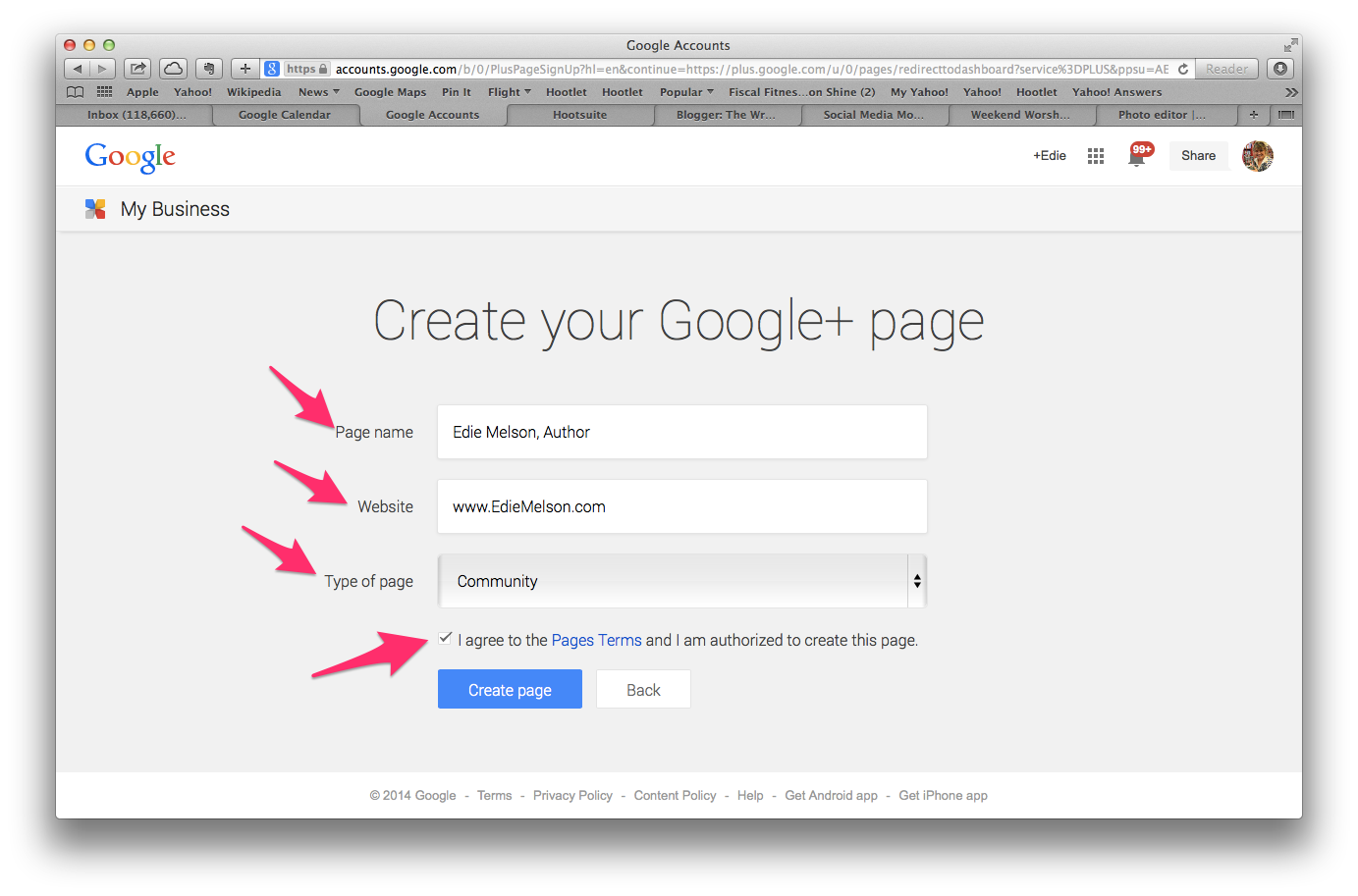Click in the Page name field

(x=682, y=432)
